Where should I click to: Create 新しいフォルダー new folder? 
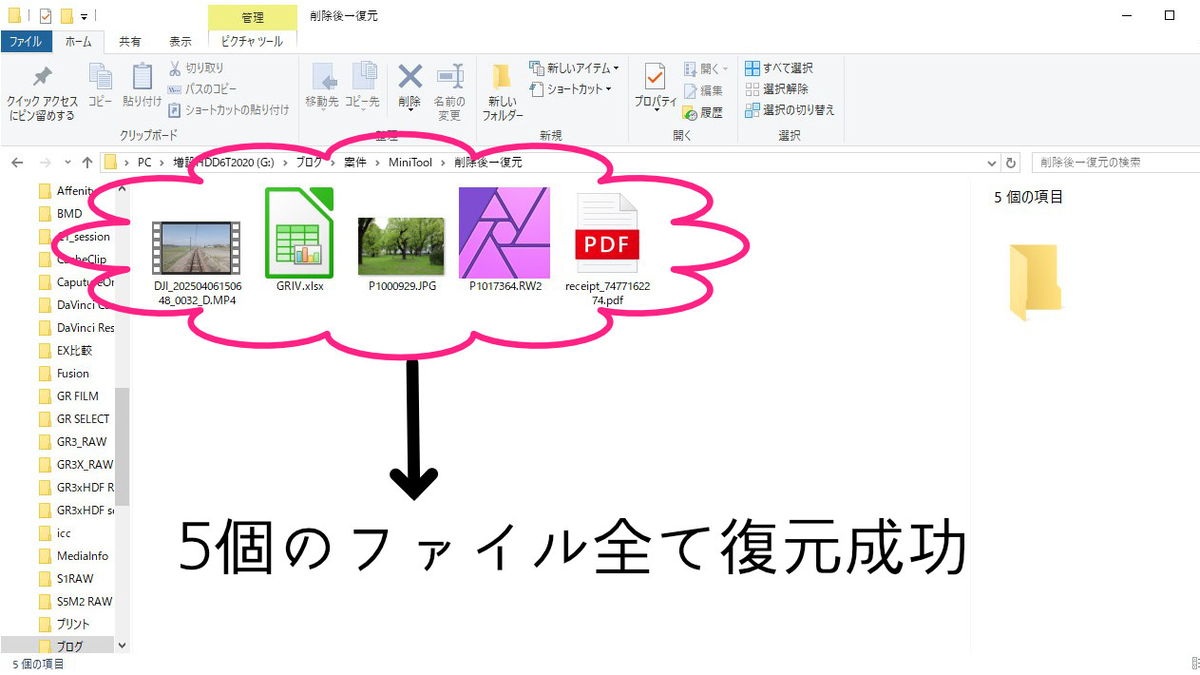503,92
